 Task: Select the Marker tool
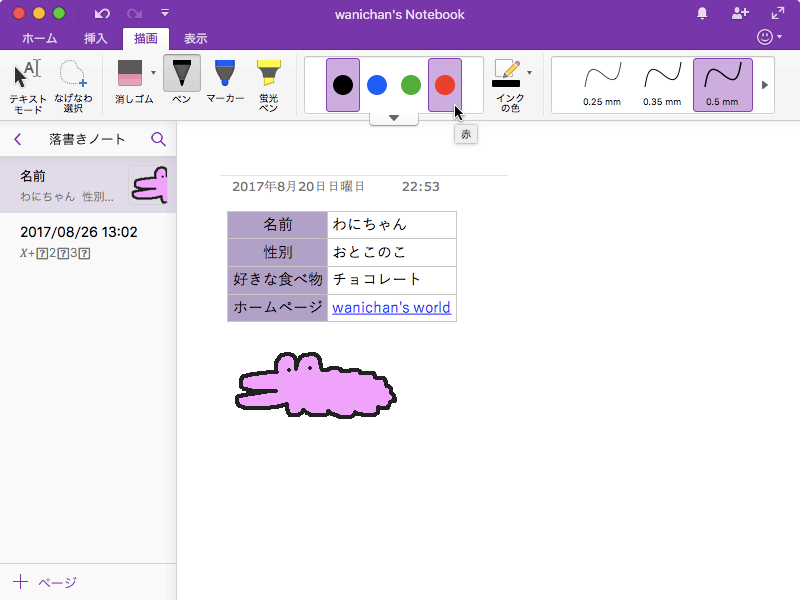tap(225, 81)
